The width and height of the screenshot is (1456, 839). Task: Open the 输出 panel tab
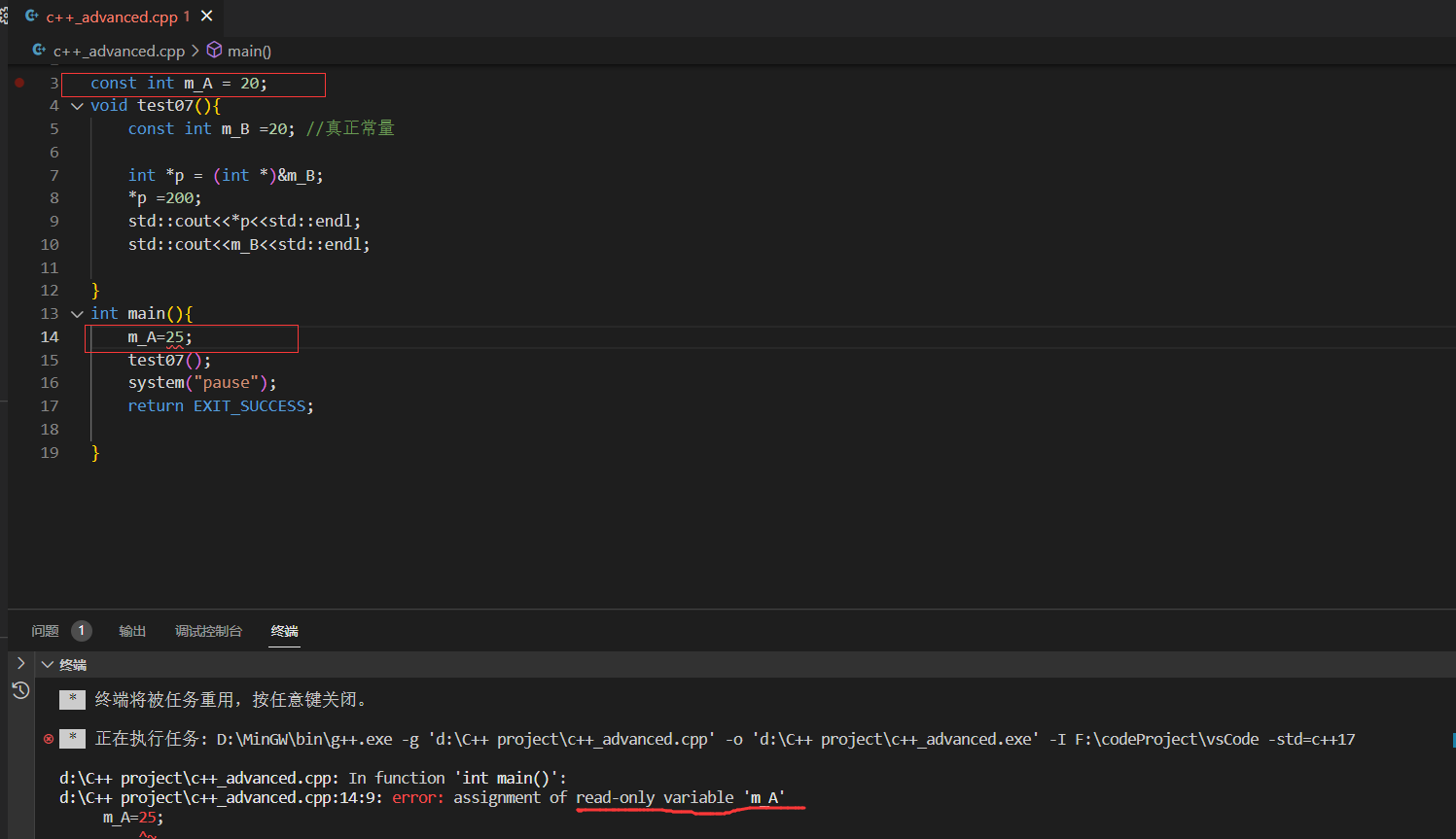pos(132,631)
